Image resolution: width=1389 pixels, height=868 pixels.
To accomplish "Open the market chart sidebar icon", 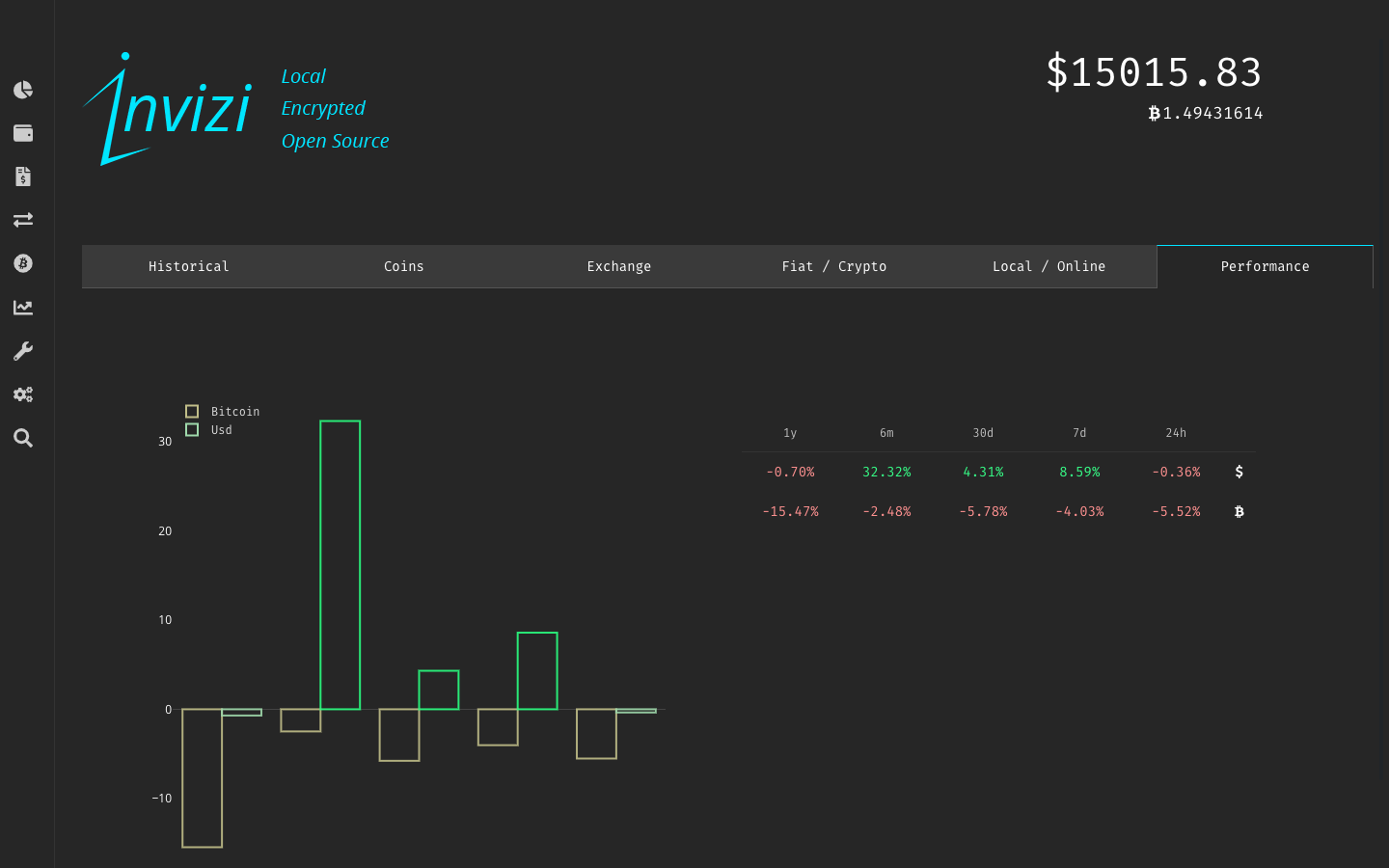I will coord(22,307).
